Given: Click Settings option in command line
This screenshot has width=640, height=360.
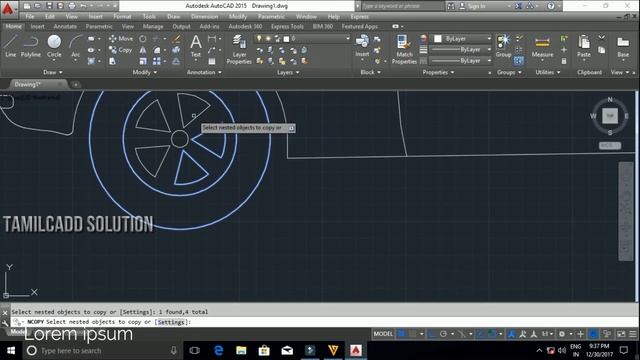Looking at the screenshot, I should [x=171, y=322].
